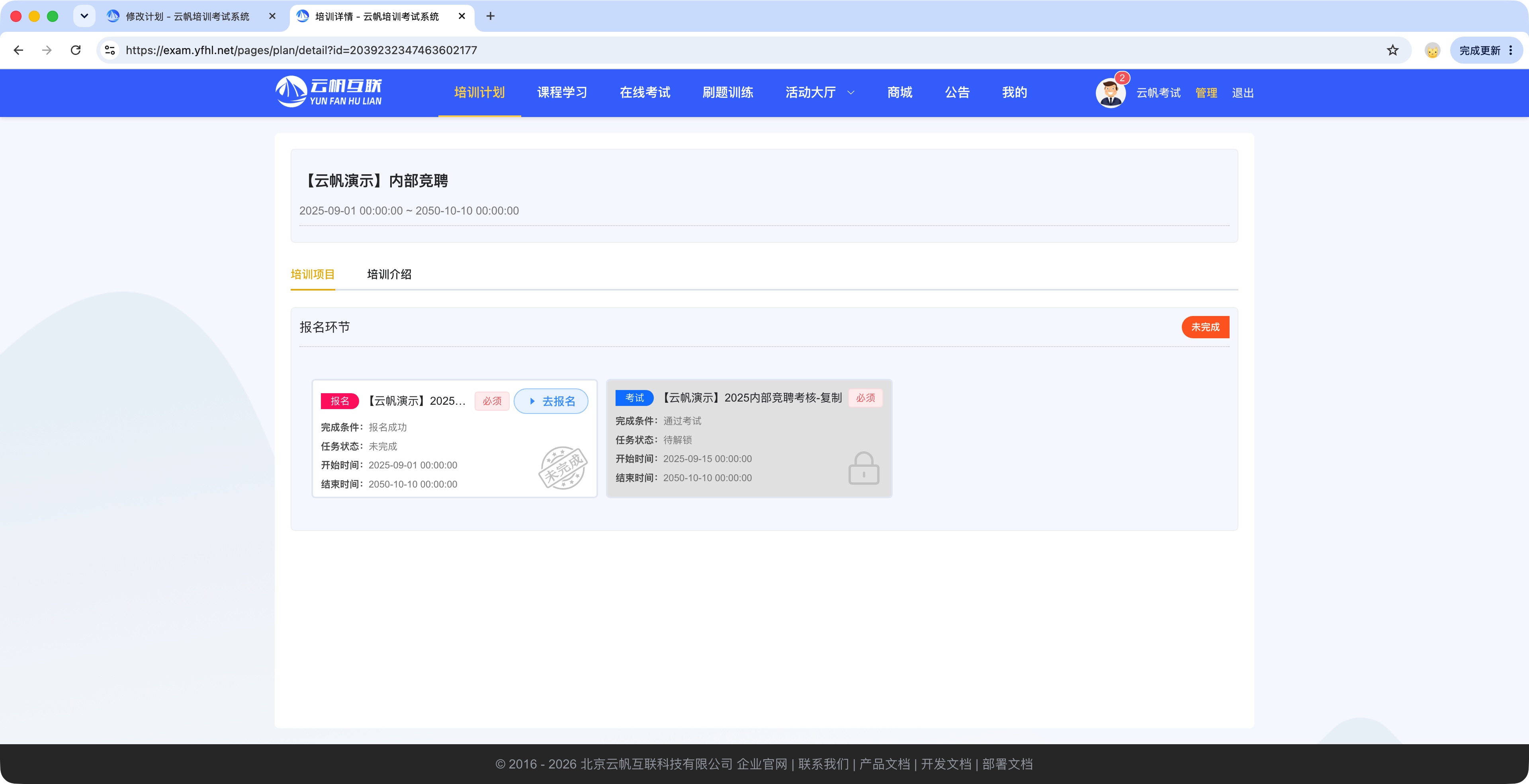Switch to the 培训介绍 tab
This screenshot has height=784, width=1529.
point(389,274)
